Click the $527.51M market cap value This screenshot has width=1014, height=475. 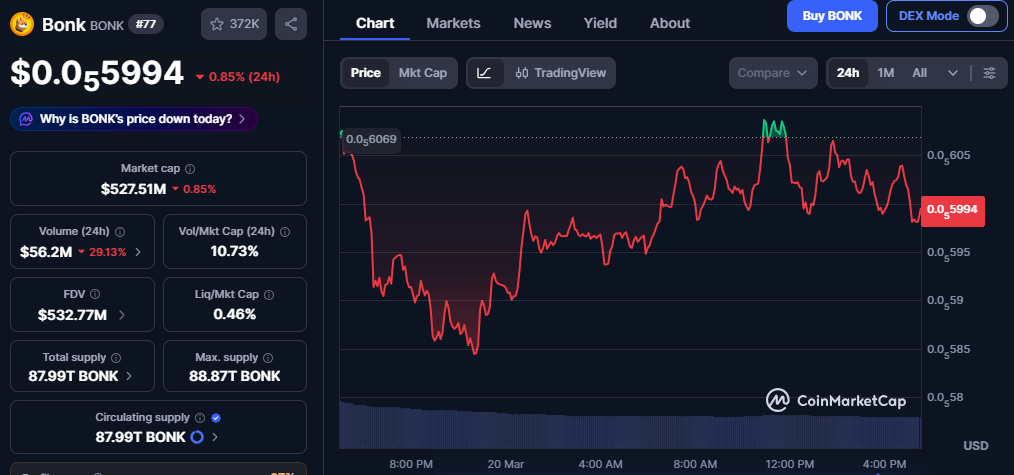point(133,189)
